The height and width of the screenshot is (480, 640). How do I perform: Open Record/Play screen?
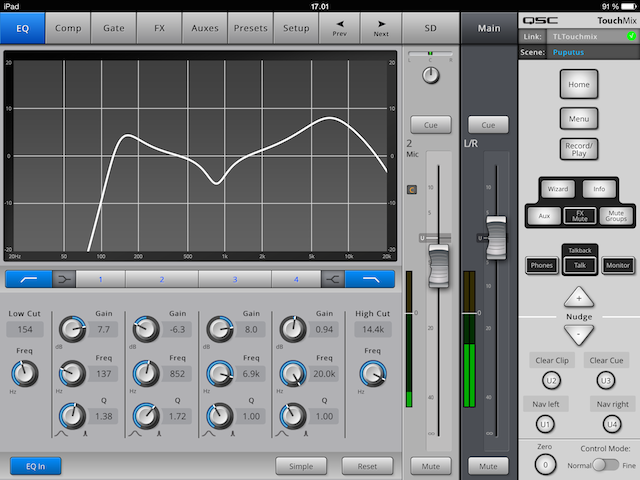(x=579, y=149)
